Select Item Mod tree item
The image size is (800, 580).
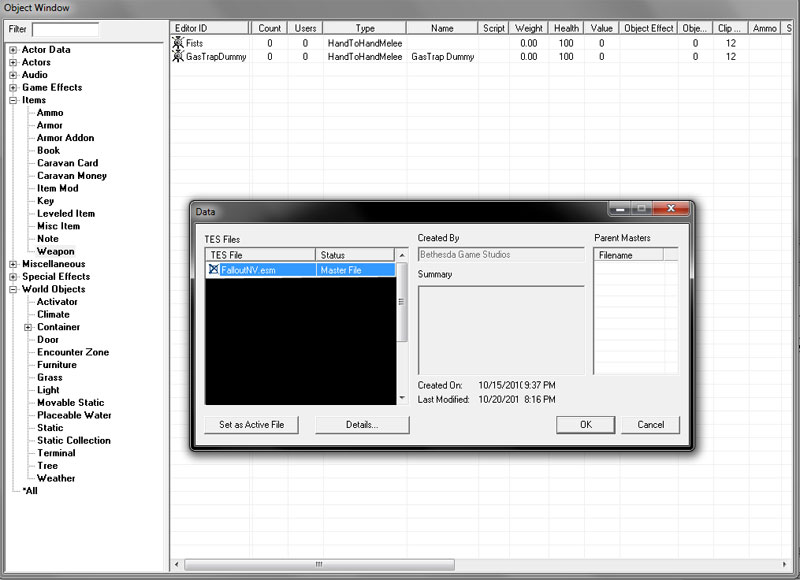pos(58,188)
